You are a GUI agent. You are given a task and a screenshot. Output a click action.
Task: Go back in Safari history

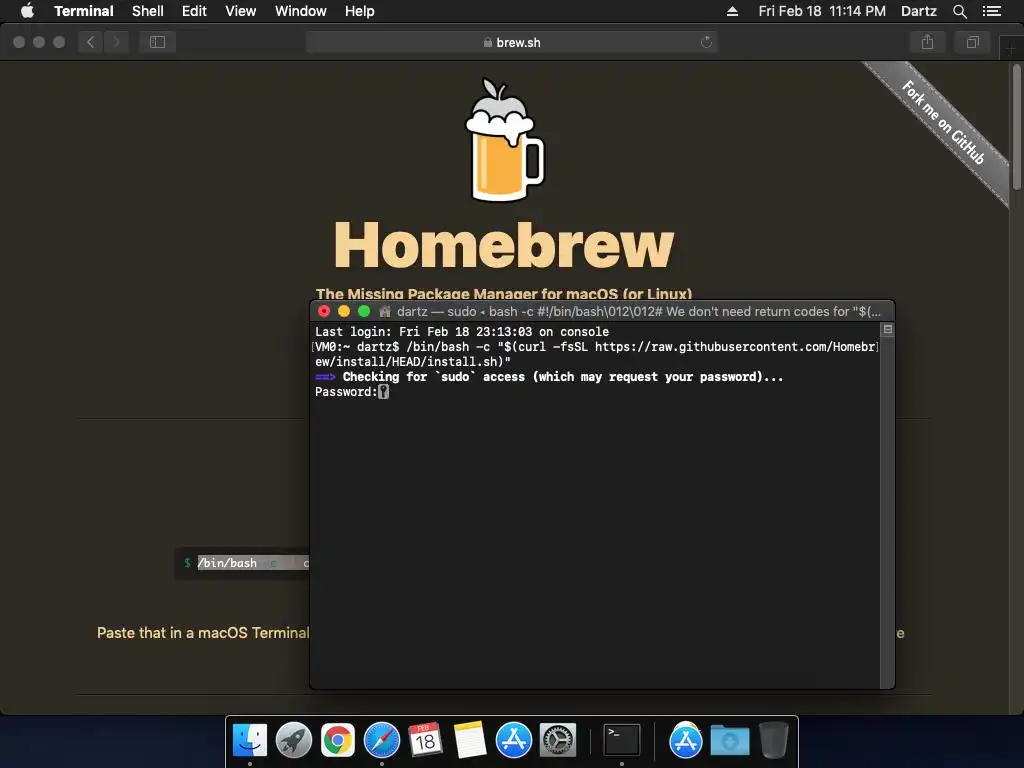click(90, 42)
